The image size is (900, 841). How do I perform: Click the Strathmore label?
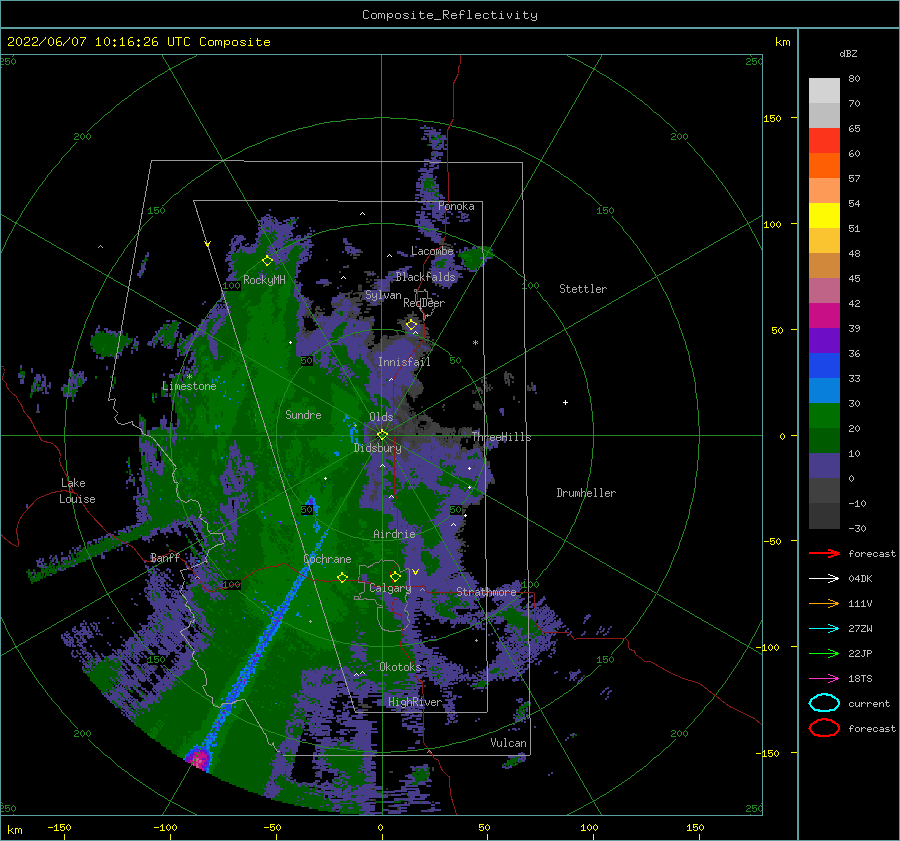(487, 592)
